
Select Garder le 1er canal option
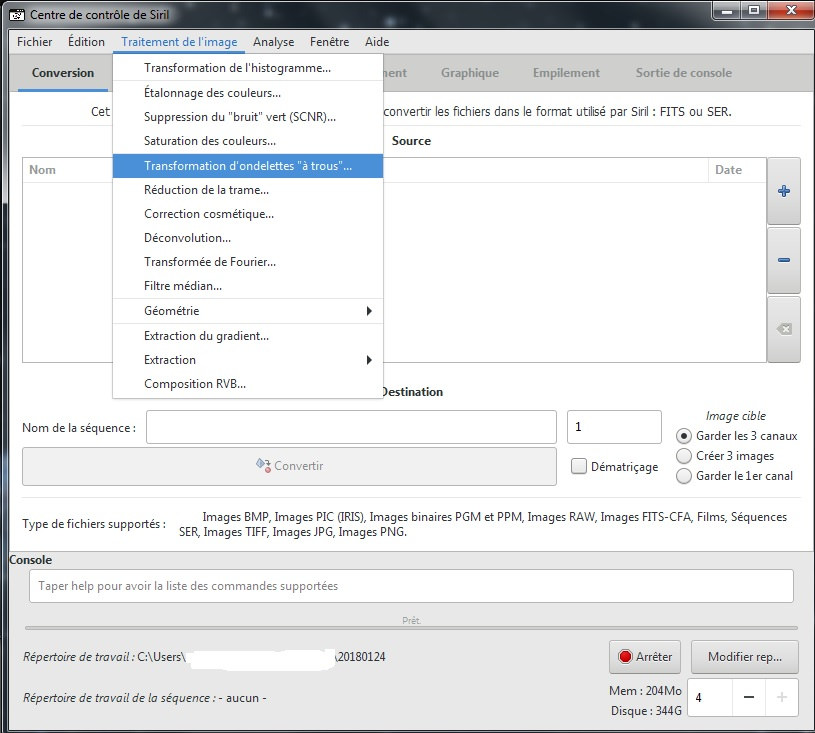pyautogui.click(x=683, y=476)
